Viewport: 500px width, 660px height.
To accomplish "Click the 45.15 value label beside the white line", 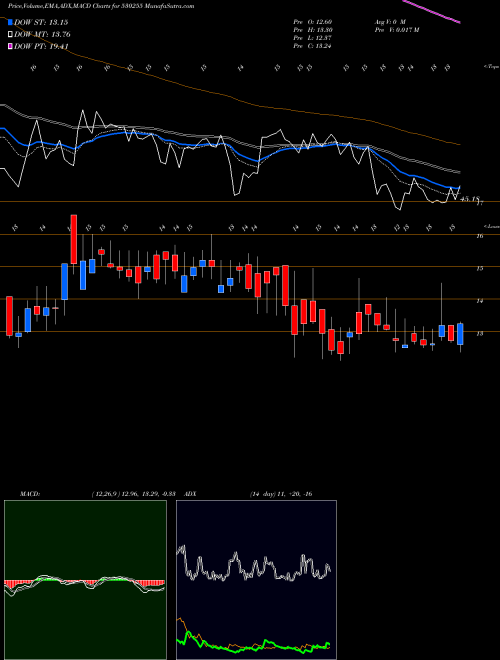I will coord(470,198).
